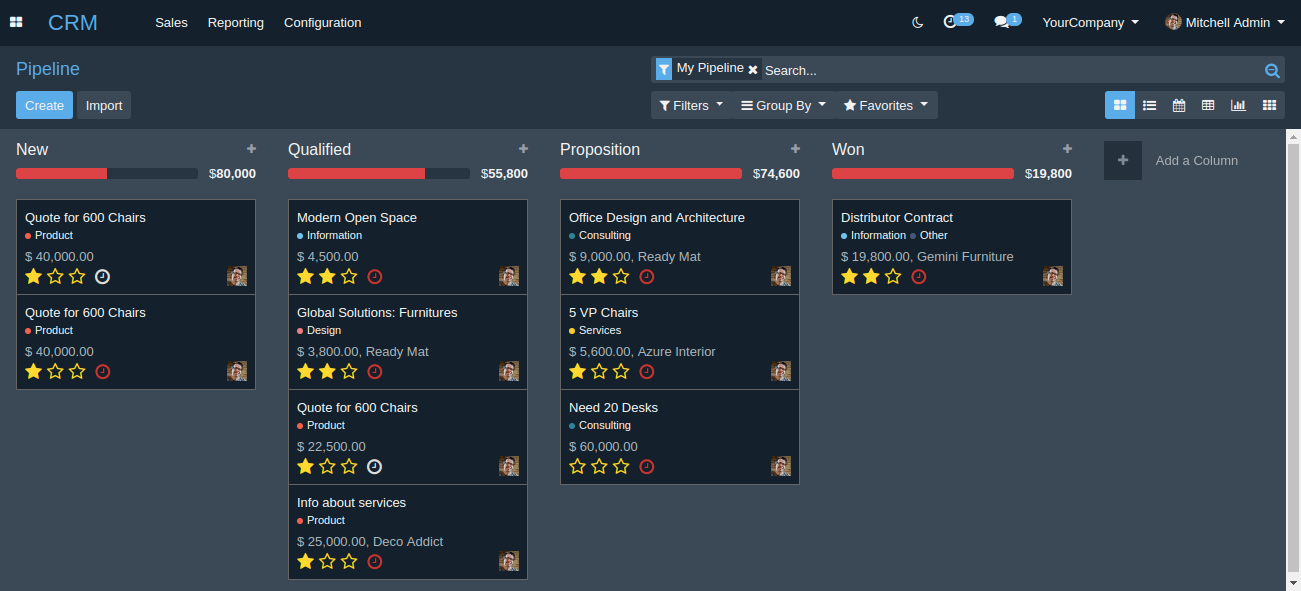Remove the My Pipeline filter facet
Viewport: 1301px width, 591px height.
pyautogui.click(x=753, y=70)
